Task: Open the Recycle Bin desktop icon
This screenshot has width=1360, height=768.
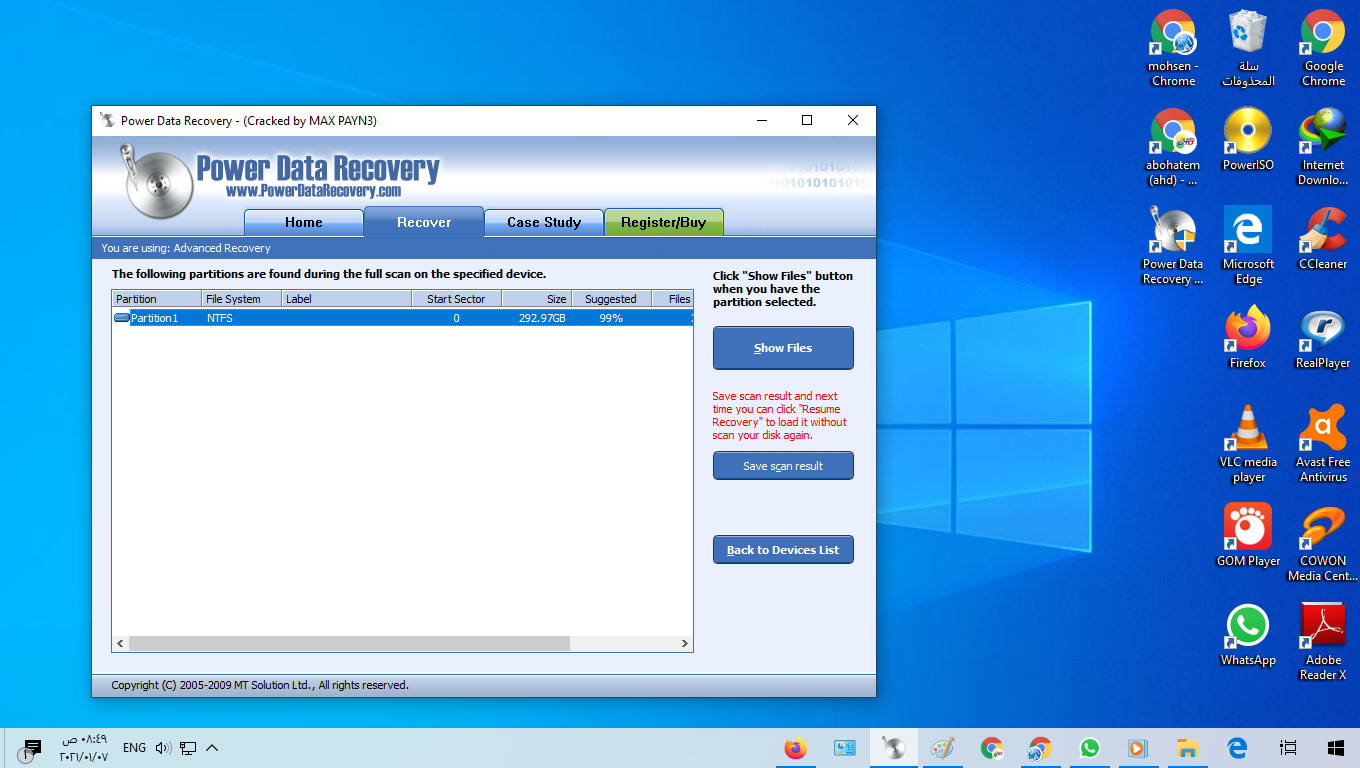Action: pyautogui.click(x=1248, y=48)
